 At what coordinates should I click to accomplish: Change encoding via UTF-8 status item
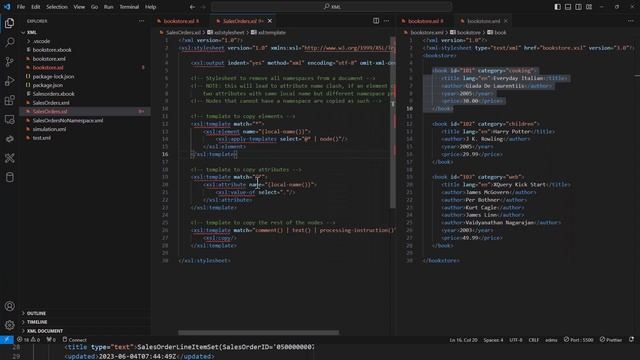(516, 340)
